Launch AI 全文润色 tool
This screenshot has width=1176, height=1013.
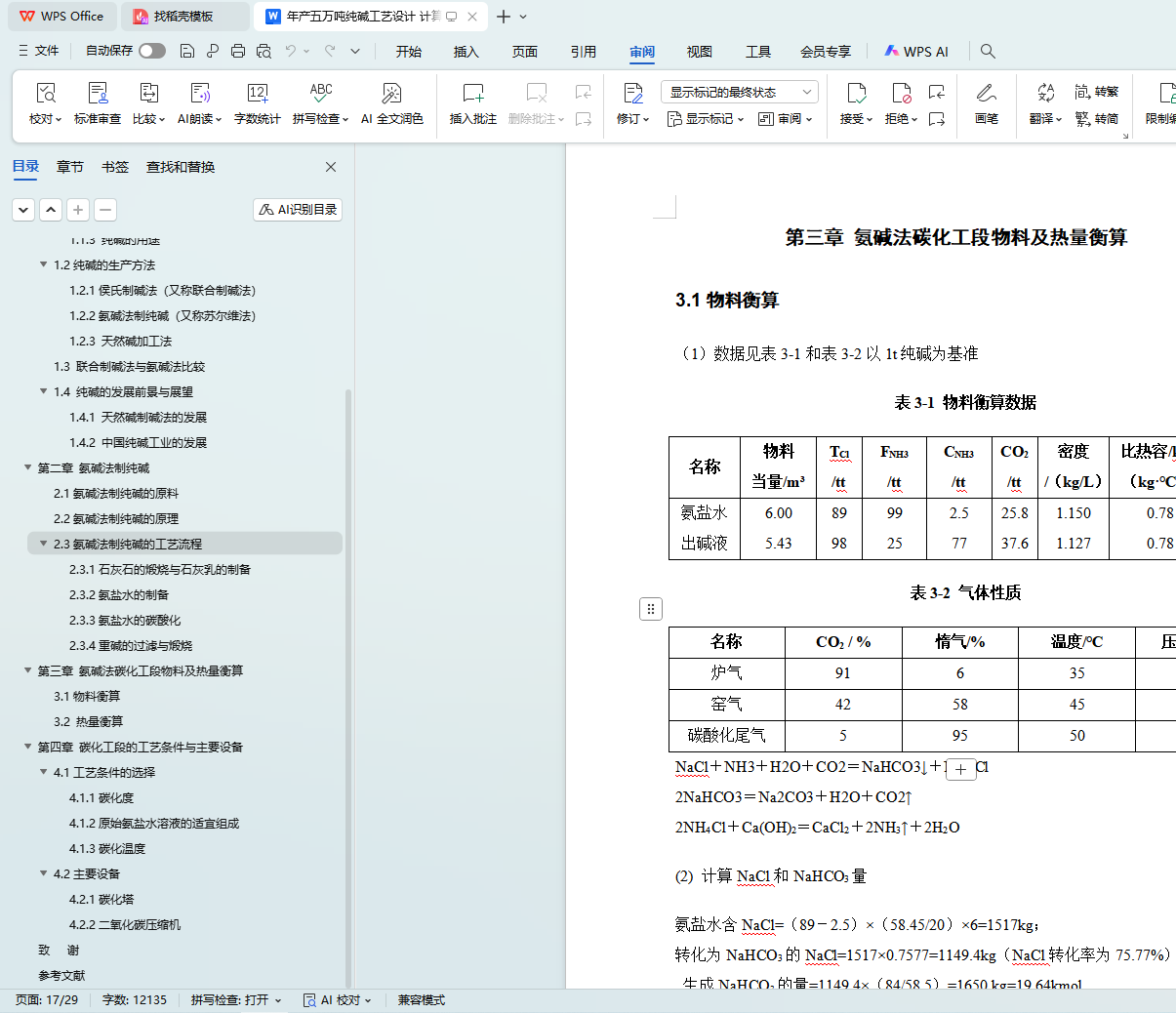coord(391,104)
